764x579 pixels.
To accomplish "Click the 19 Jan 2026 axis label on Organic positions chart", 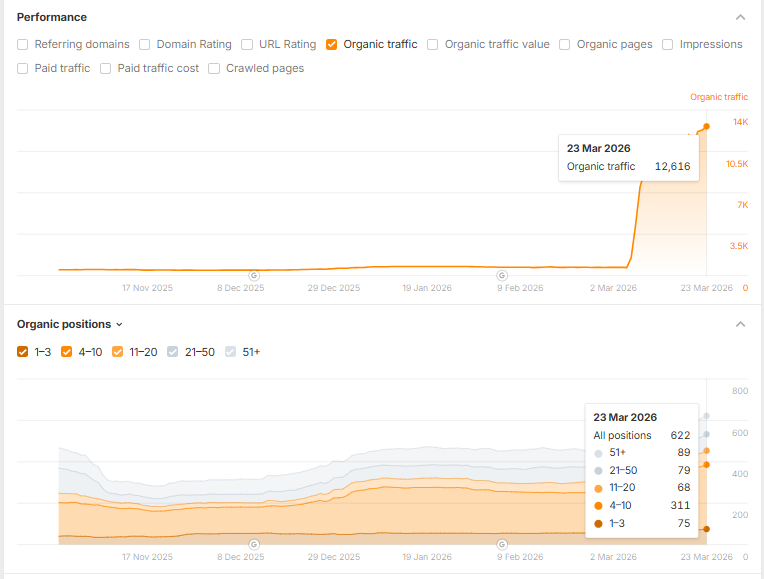I will click(427, 557).
